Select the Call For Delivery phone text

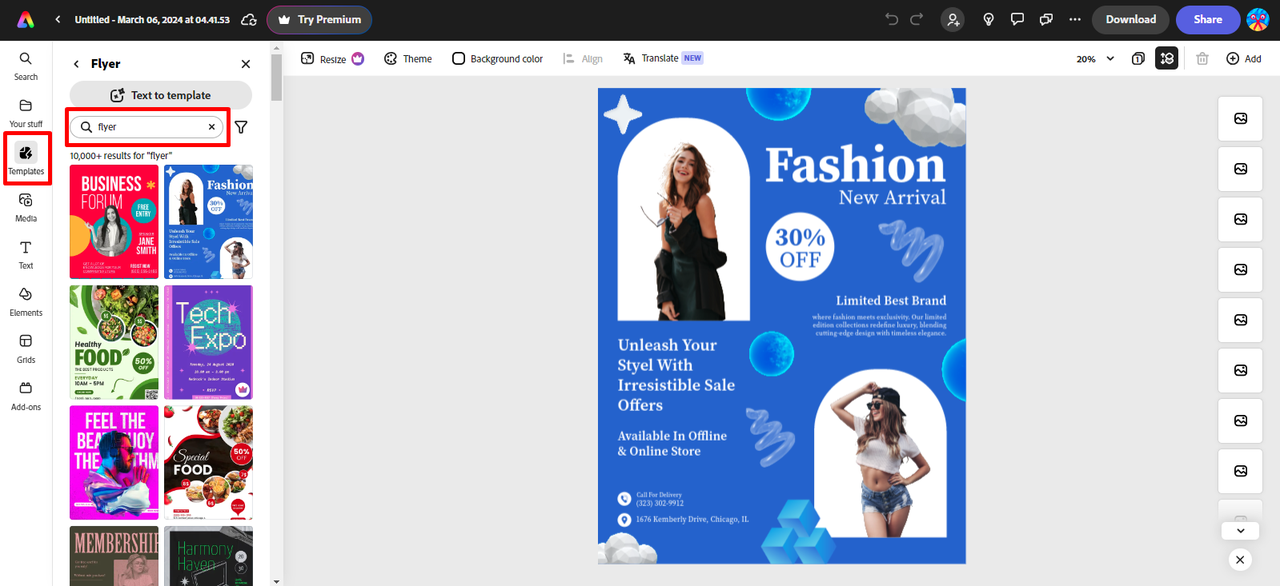pyautogui.click(x=660, y=499)
